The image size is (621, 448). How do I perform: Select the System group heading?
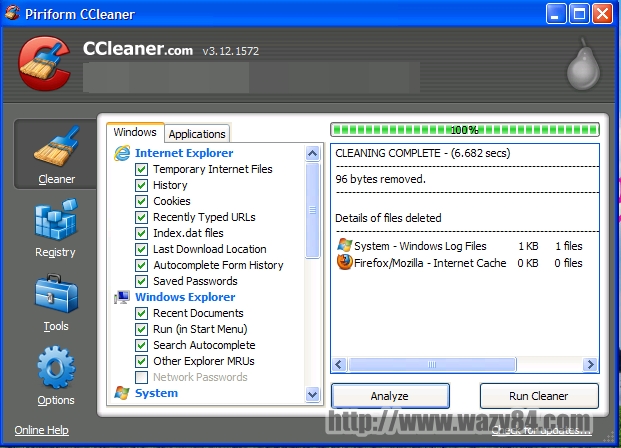tap(156, 393)
